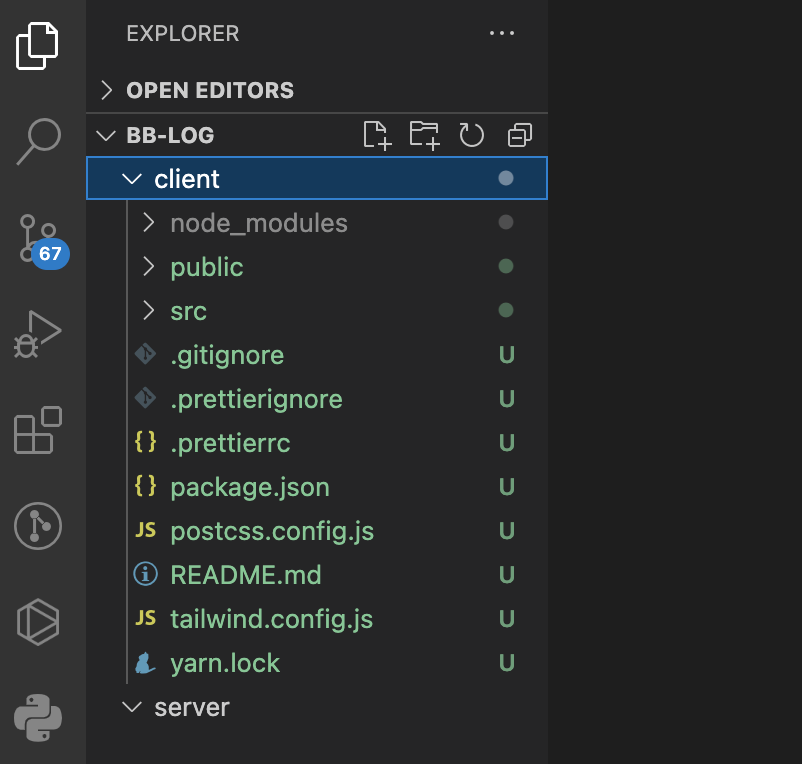Open the tailwind.config.js file

point(271,619)
